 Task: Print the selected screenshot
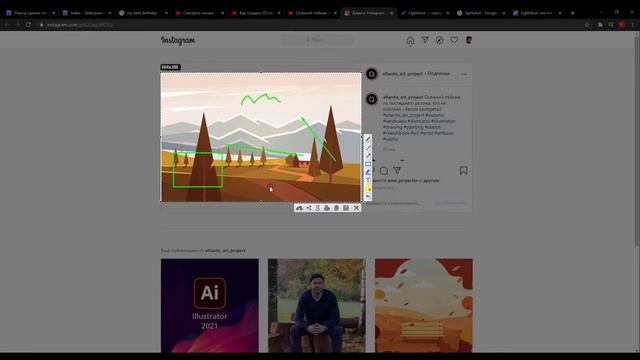(327, 208)
